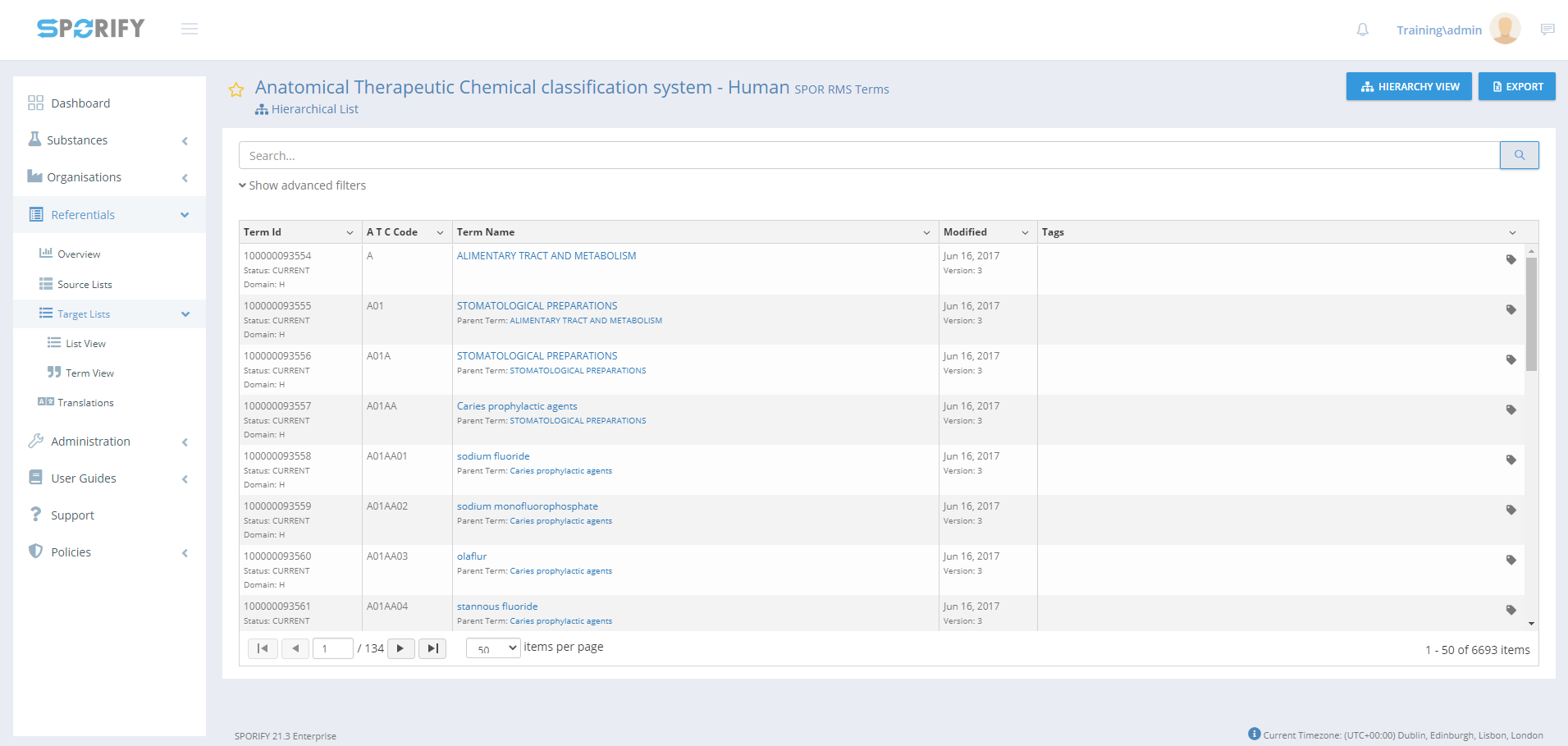Click the EXPORT button

point(1516,86)
